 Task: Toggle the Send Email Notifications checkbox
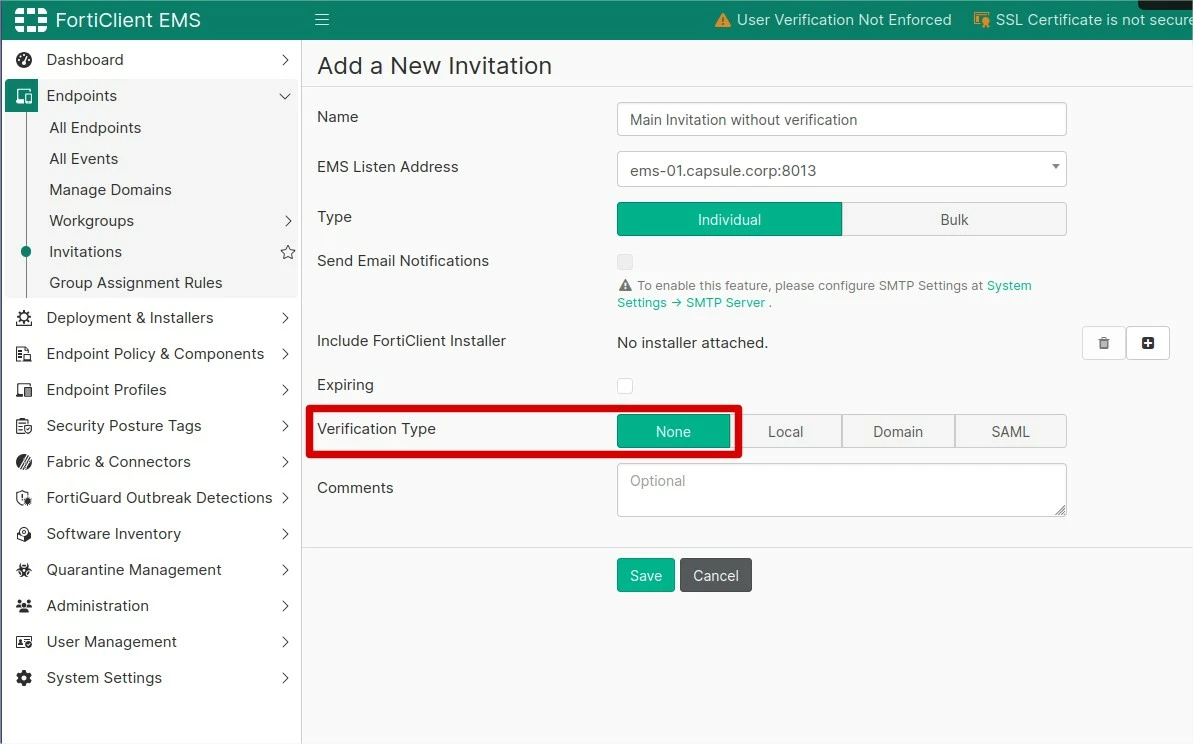[x=625, y=262]
